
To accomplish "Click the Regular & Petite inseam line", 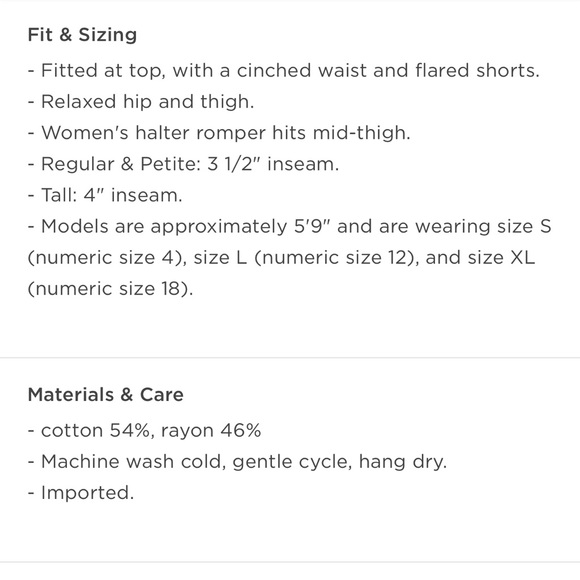I will [183, 164].
